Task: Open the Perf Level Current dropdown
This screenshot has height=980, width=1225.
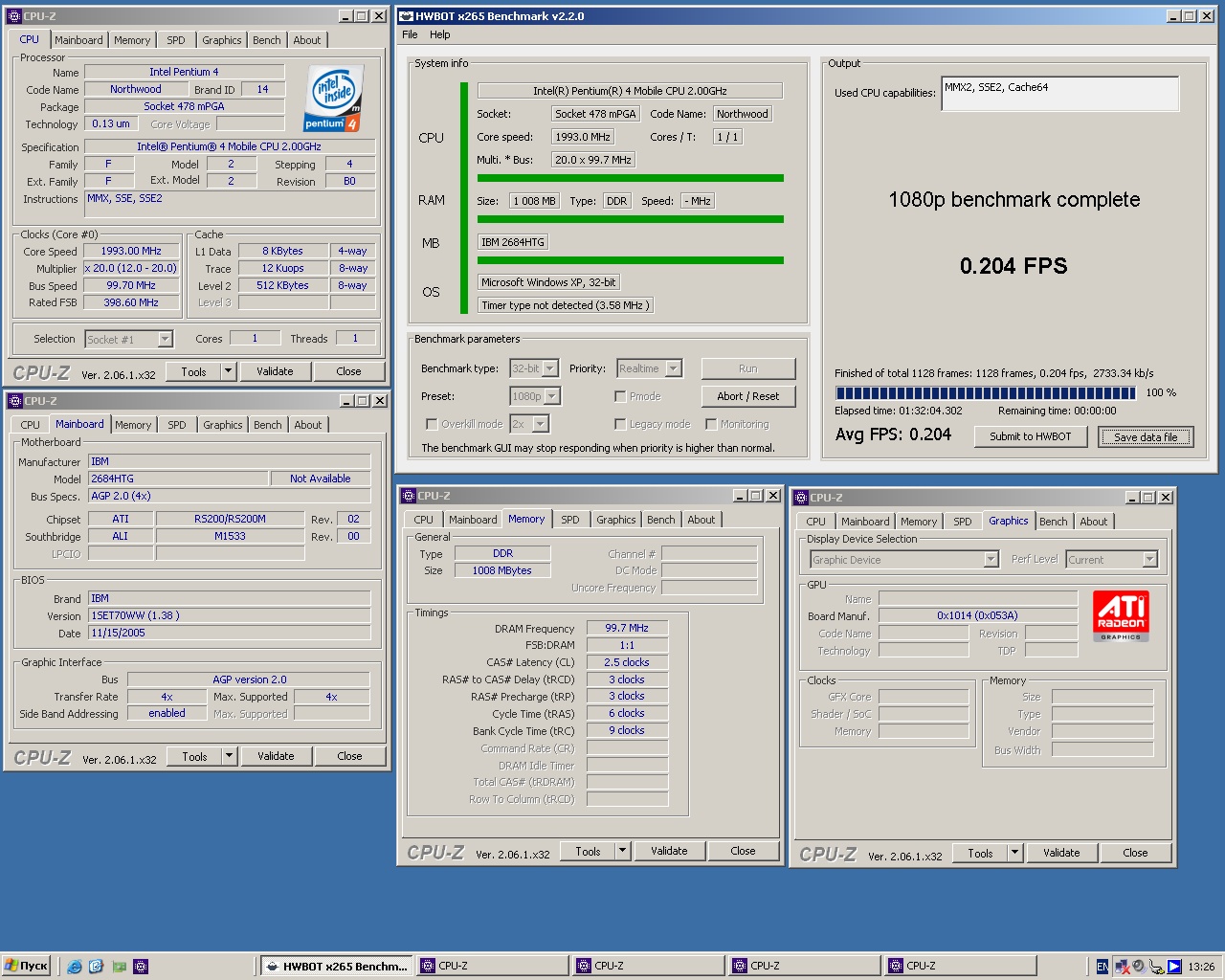Action: (x=1150, y=560)
